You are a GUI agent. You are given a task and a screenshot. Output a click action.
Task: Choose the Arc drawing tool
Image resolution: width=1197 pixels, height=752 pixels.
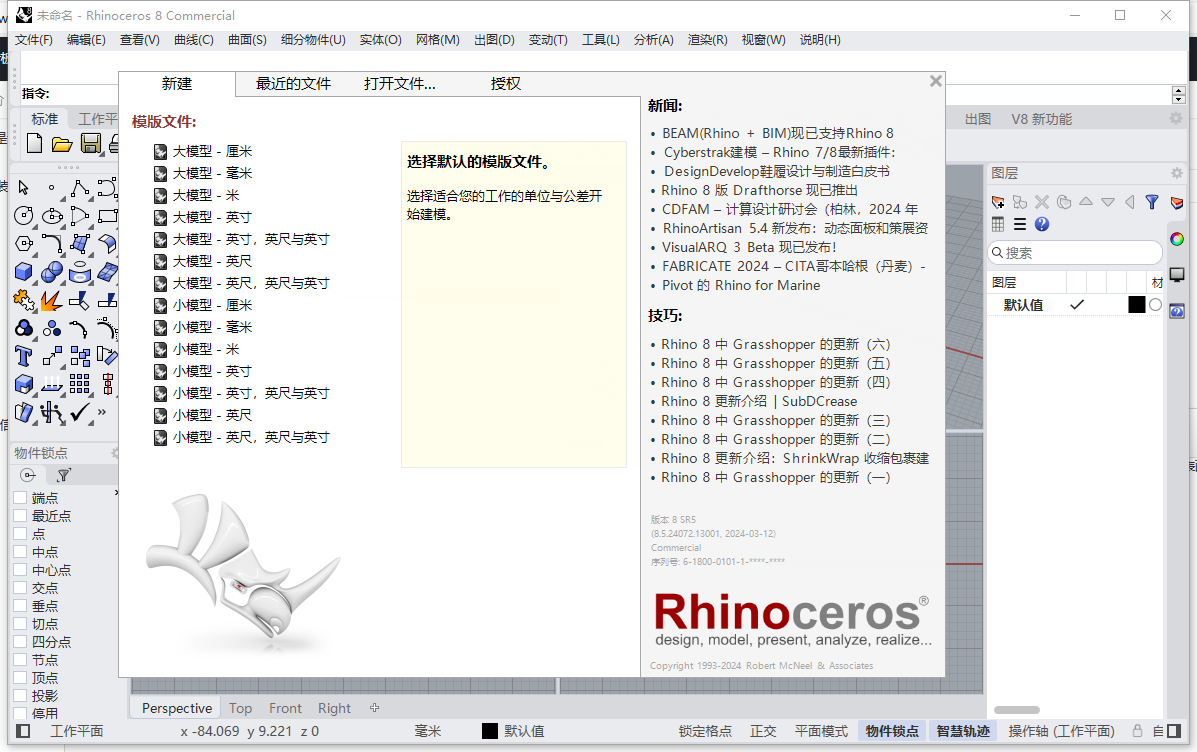pos(79,216)
